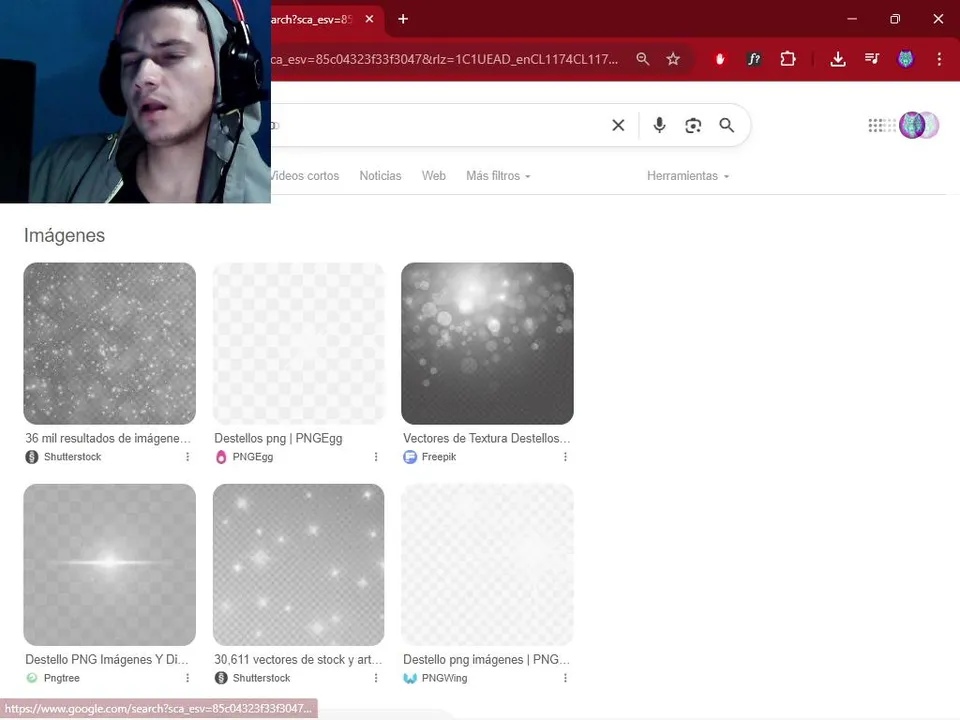The width and height of the screenshot is (960, 720).
Task: Start voice search with the microphone
Action: (659, 126)
